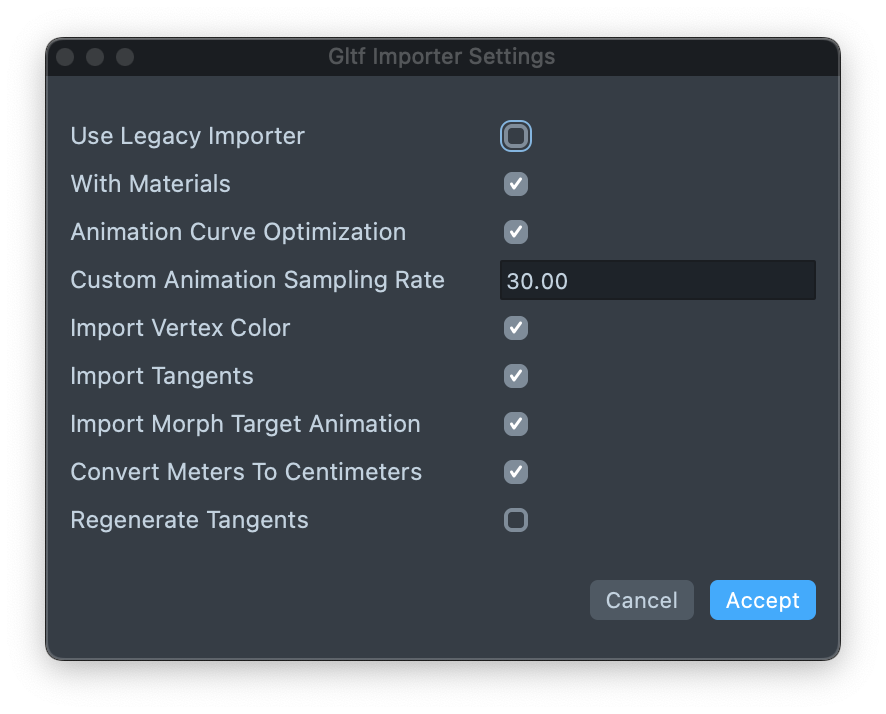Click the Custom Animation Sampling Rate field

pos(657,281)
